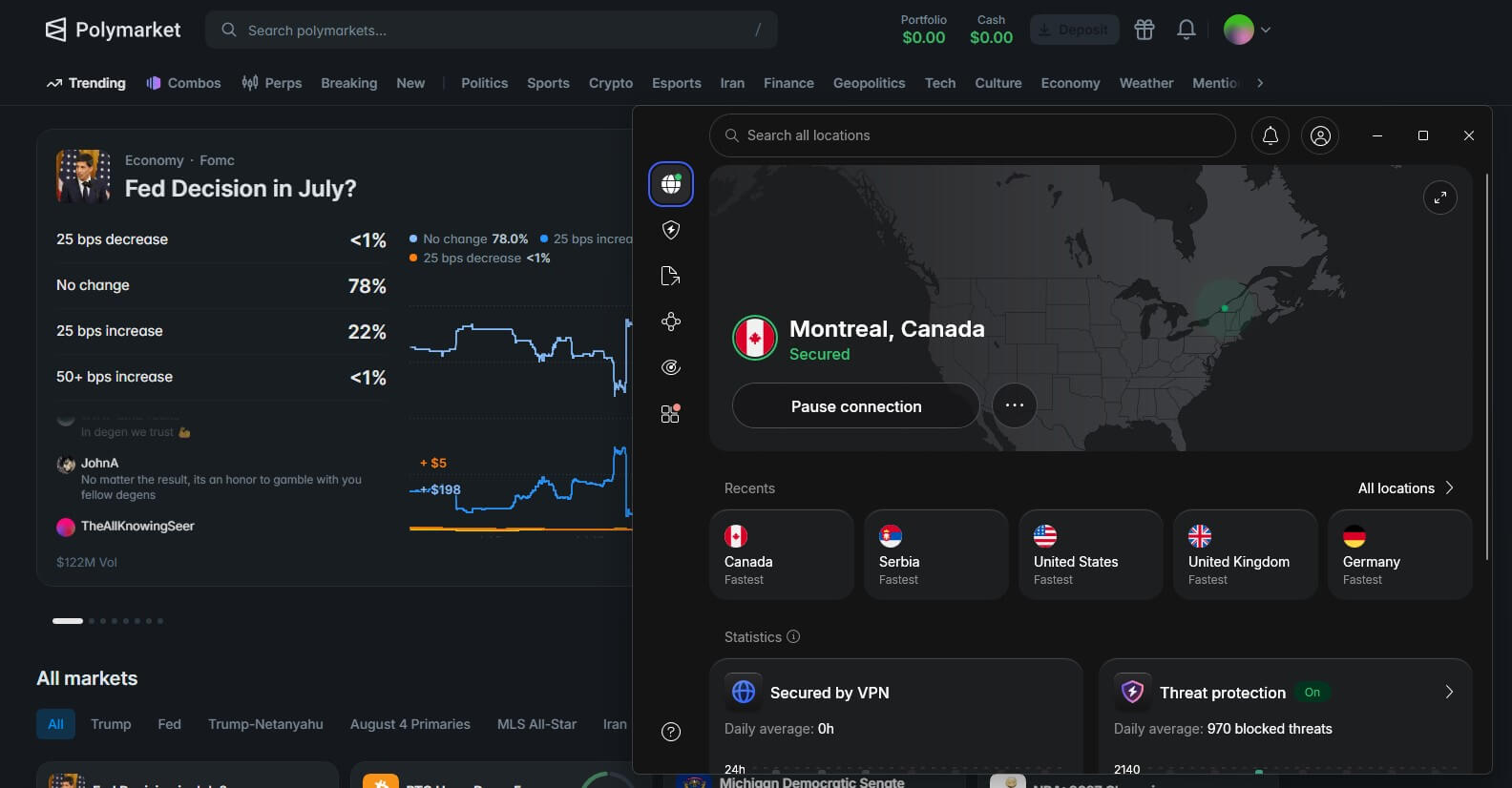Click the VPN window vertical scrollbar
This screenshot has height=788, width=1512.
click(x=1486, y=366)
